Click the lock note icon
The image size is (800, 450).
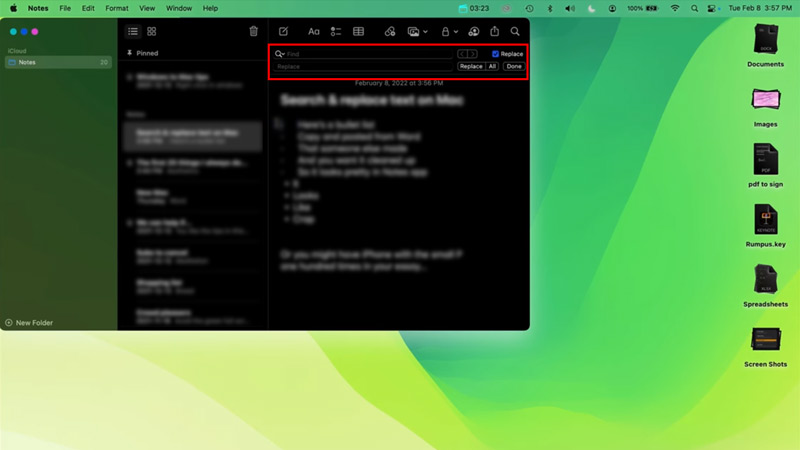[445, 32]
